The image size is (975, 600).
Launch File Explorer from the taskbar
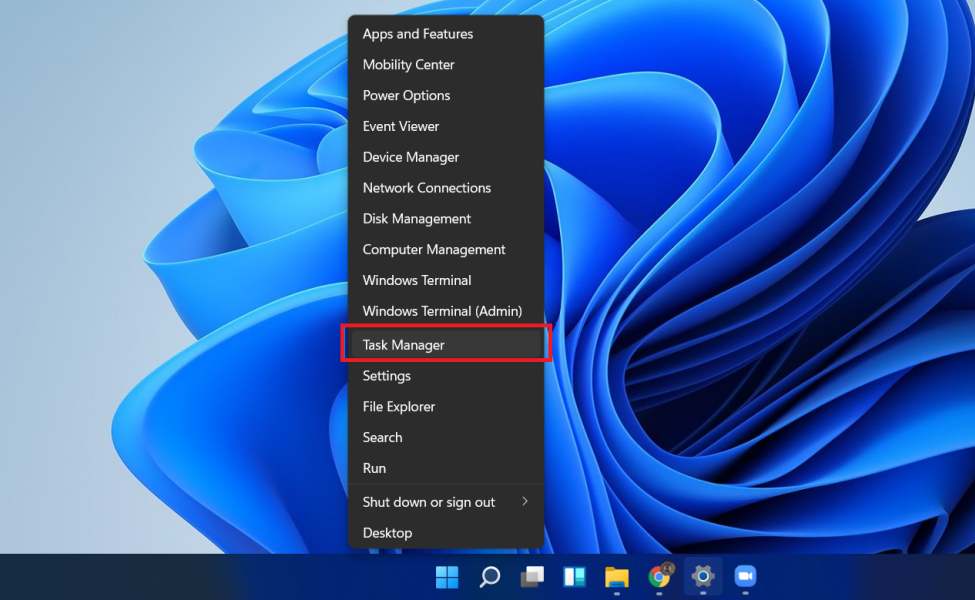617,577
